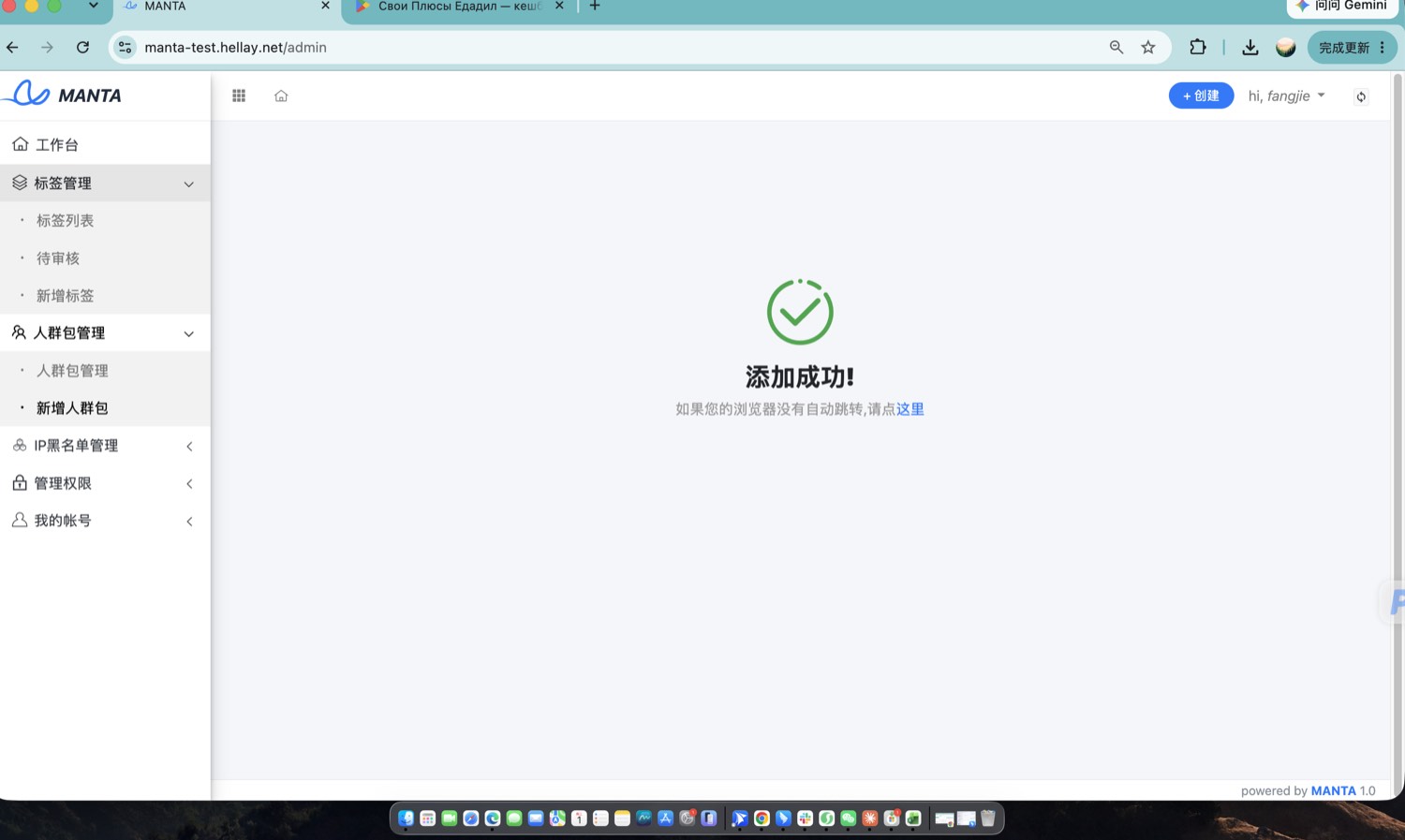Open Finder from the Dock
This screenshot has width=1405, height=840.
[x=406, y=818]
